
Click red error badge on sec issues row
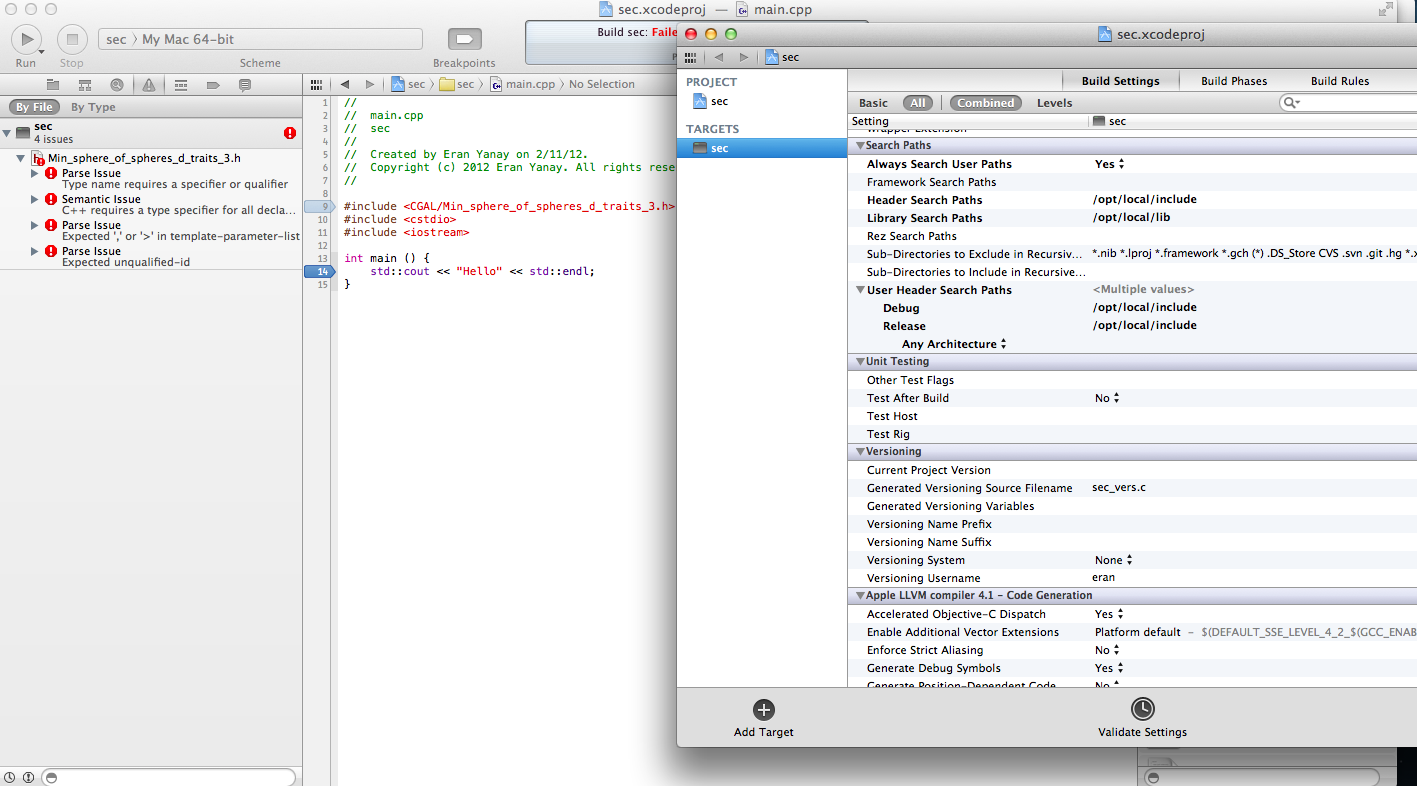pyautogui.click(x=290, y=133)
